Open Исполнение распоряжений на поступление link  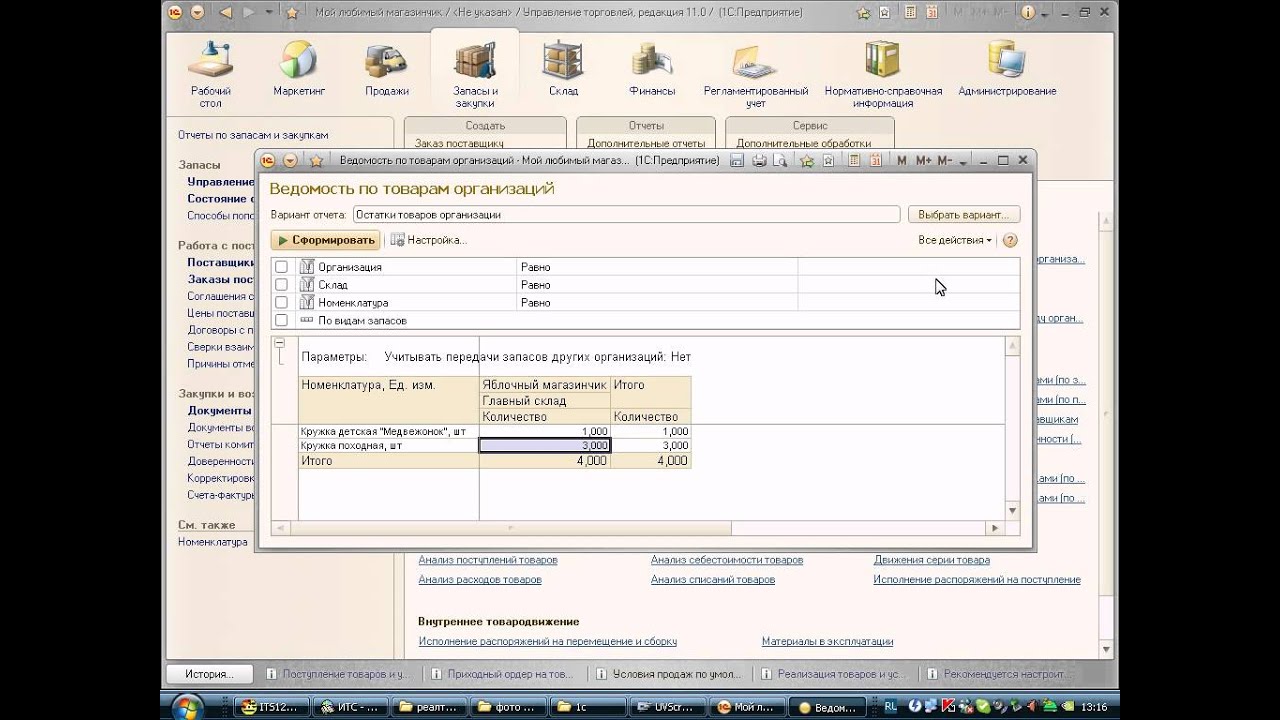pyautogui.click(x=977, y=579)
